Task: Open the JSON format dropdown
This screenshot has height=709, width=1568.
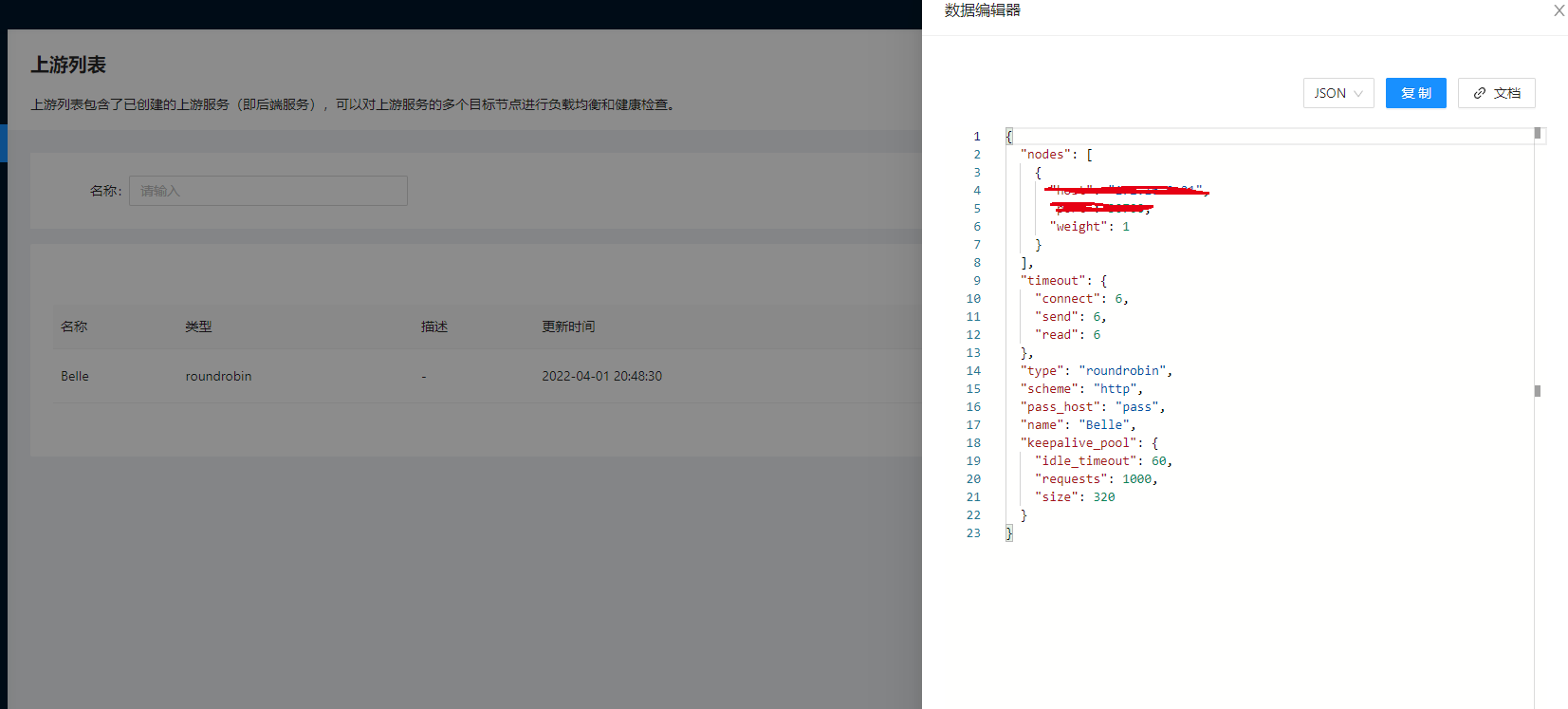Action: click(x=1337, y=93)
